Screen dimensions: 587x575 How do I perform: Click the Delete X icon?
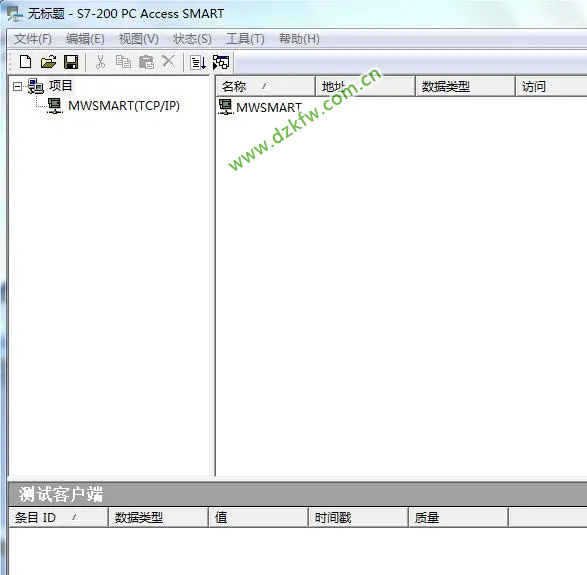168,61
